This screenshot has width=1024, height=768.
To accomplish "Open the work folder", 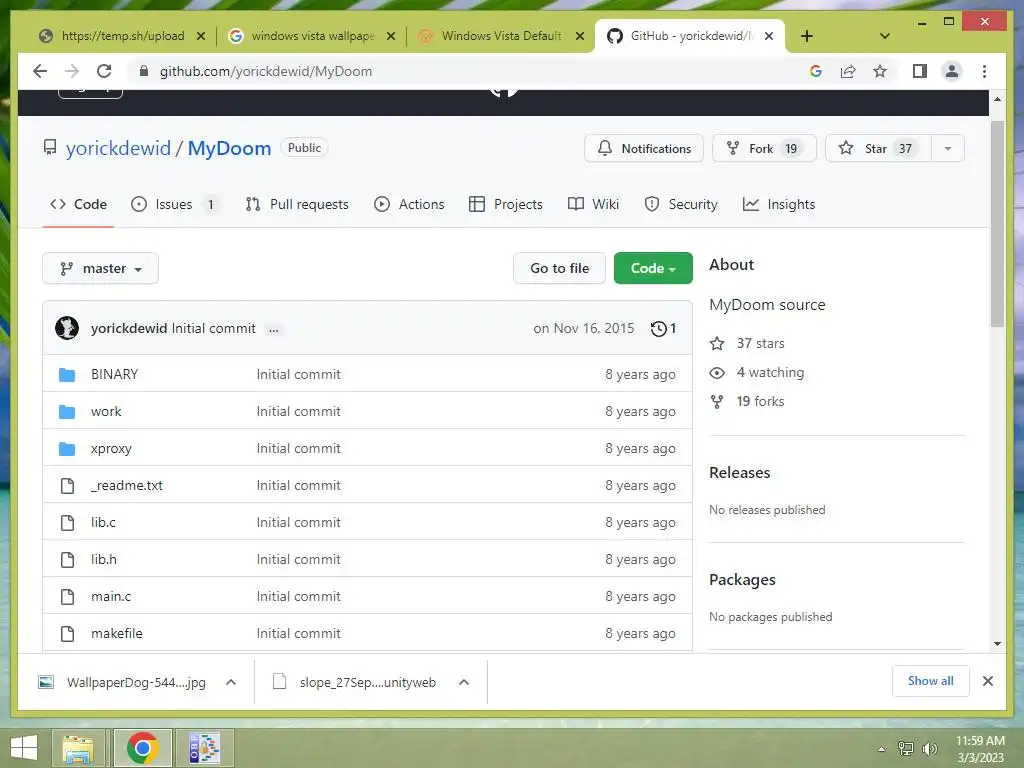I will (106, 411).
